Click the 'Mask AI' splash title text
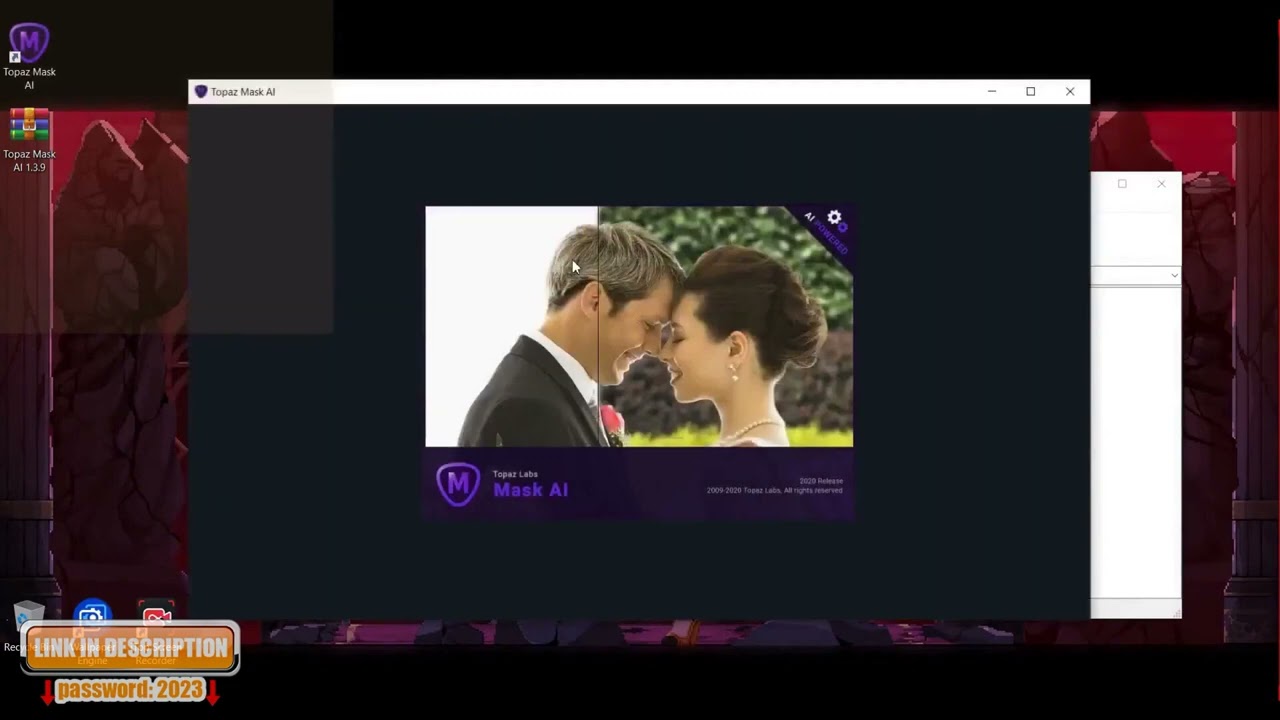 pos(530,490)
